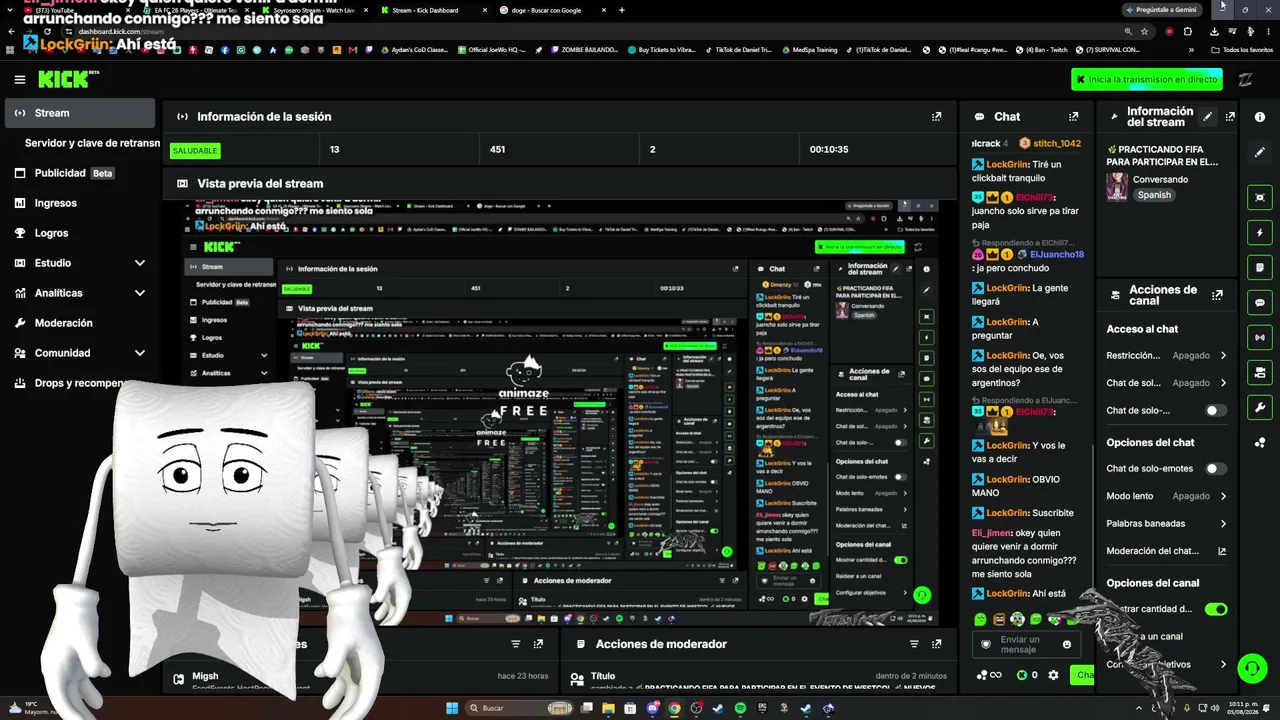1280x720 pixels.
Task: Click the username stitch_1042 in chat
Action: tap(1057, 144)
